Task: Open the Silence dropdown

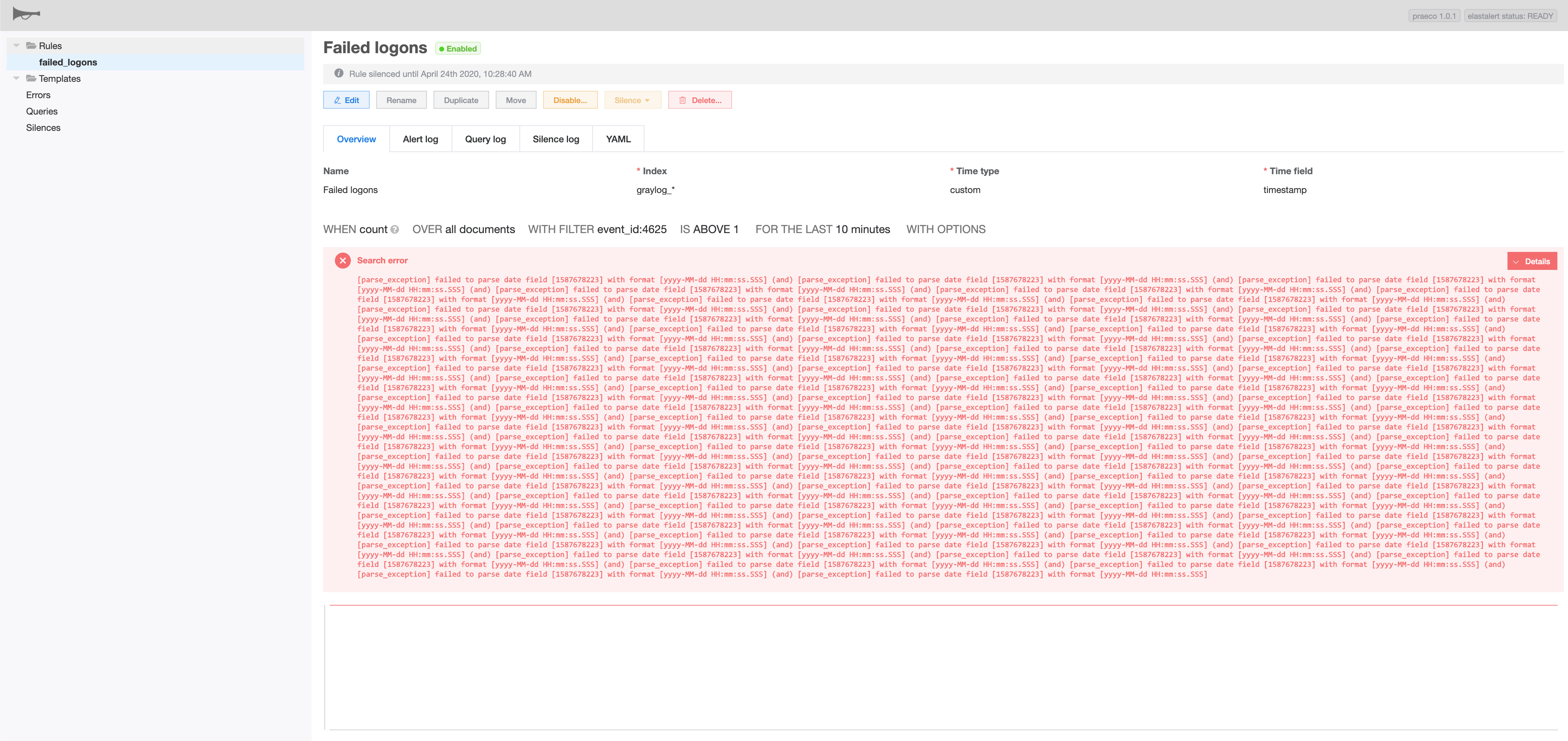Action: pos(632,100)
